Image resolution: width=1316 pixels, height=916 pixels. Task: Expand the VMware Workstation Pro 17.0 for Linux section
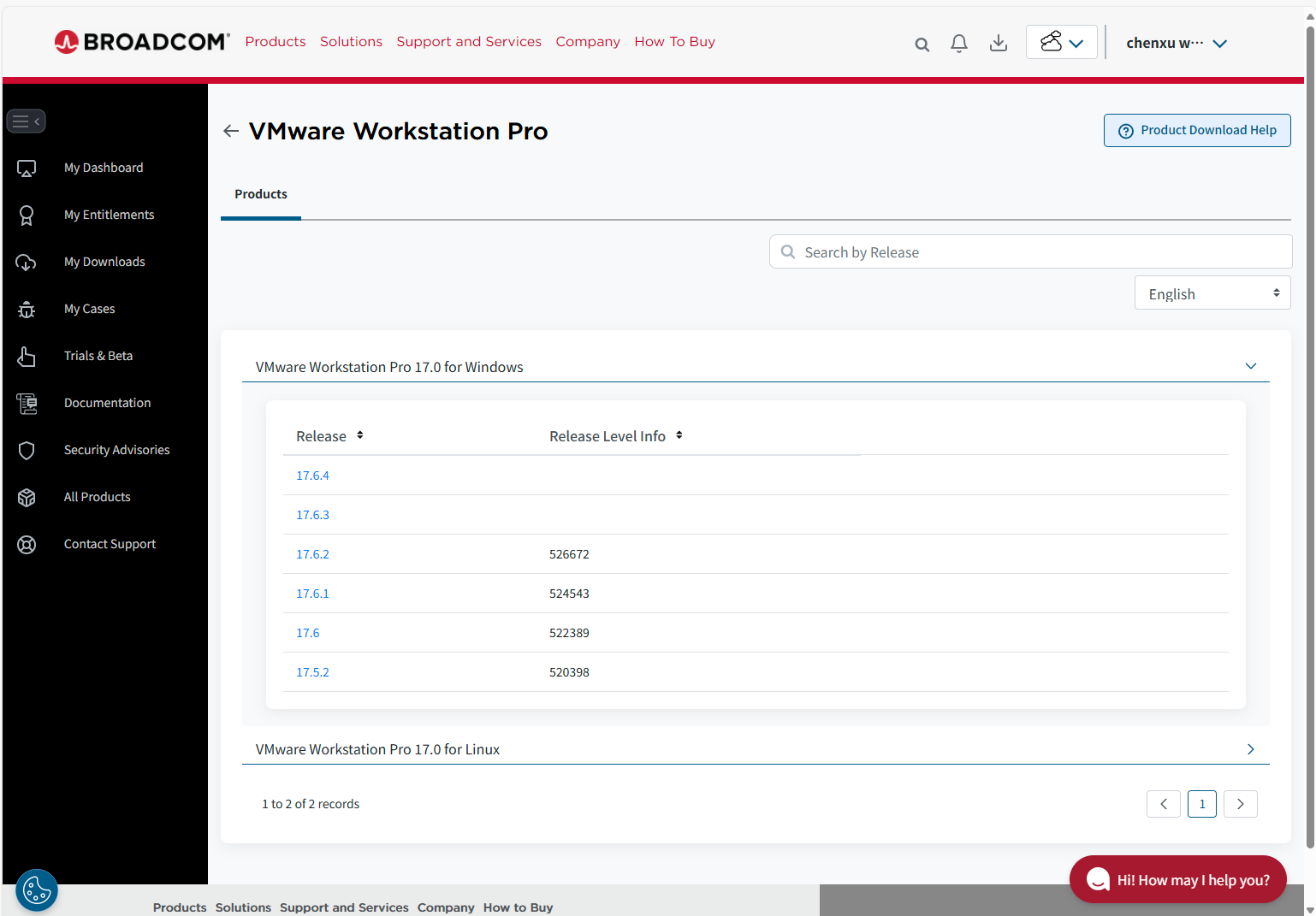[x=1250, y=749]
